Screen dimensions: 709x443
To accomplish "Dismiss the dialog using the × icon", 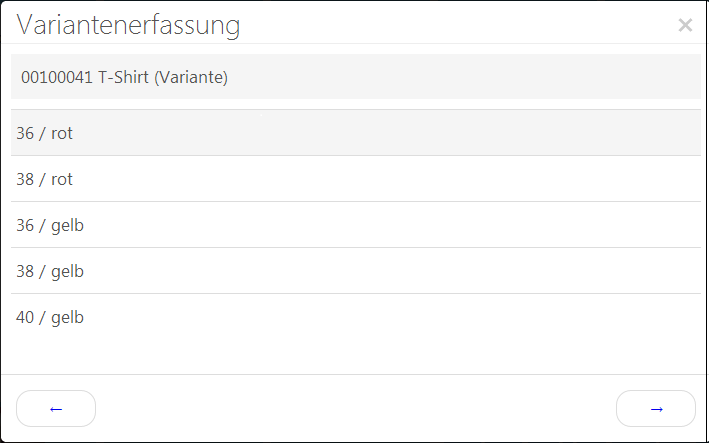I will pos(685,25).
